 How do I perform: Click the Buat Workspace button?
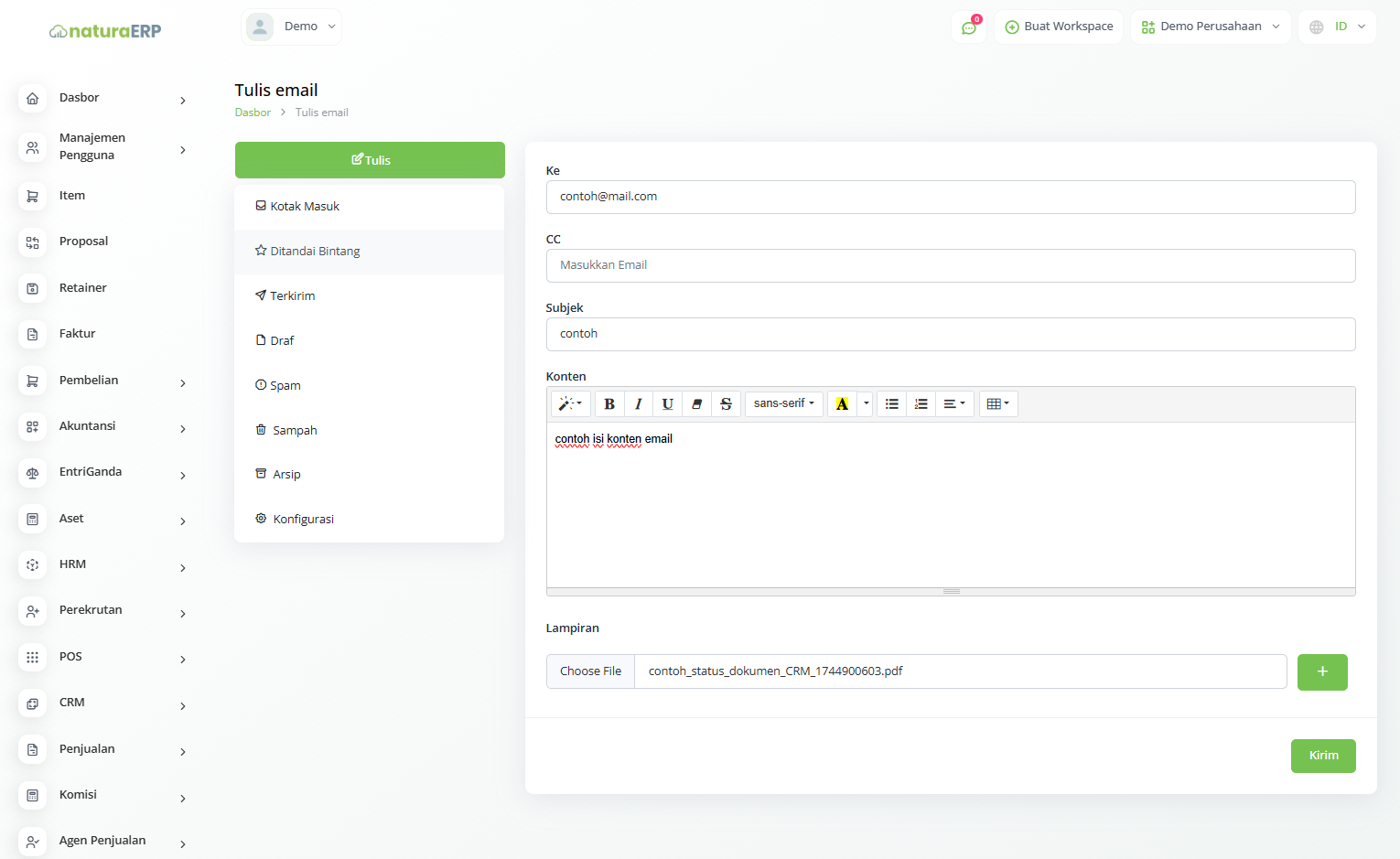tap(1059, 27)
